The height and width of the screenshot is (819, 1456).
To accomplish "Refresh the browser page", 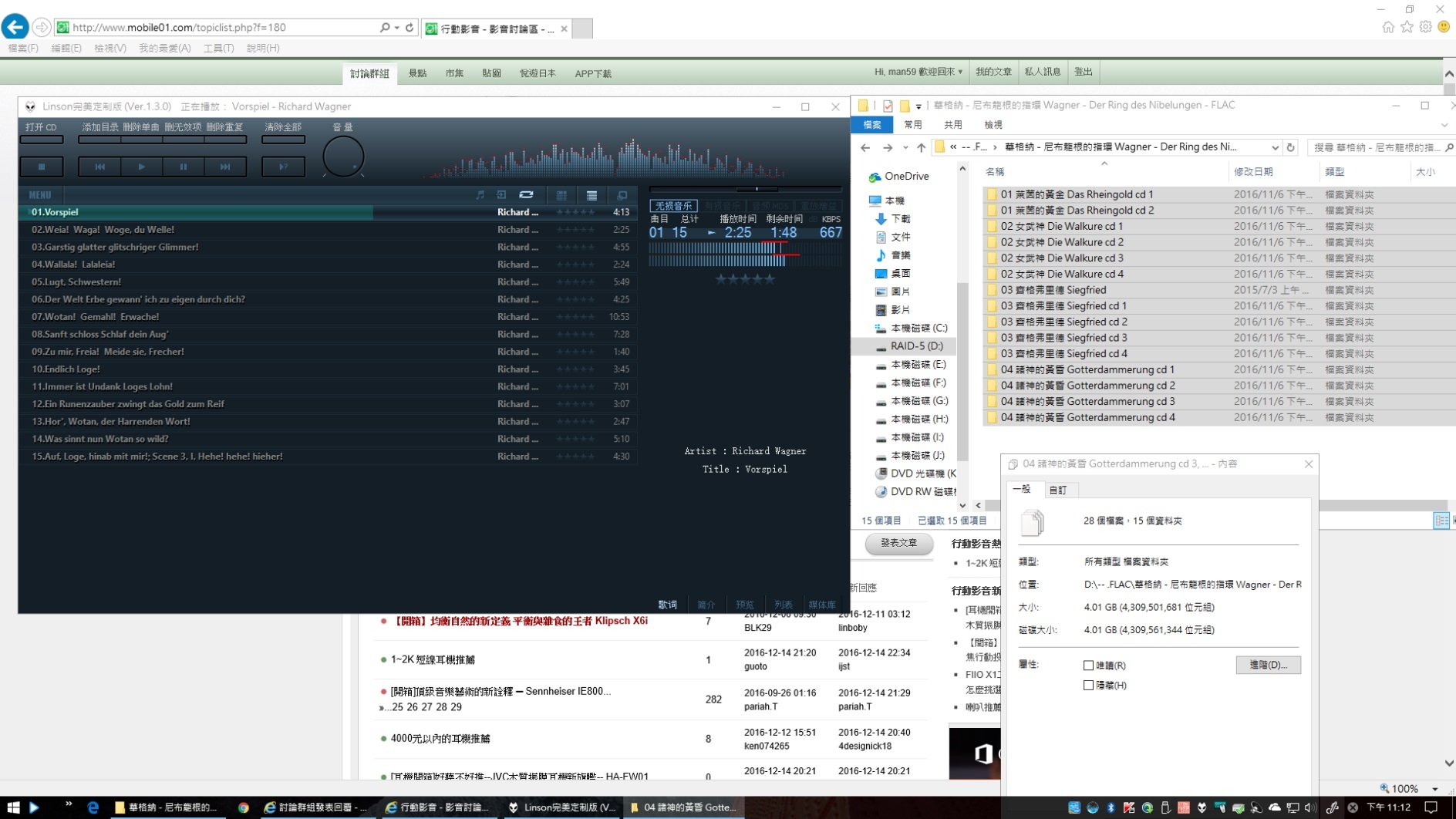I will coord(410,27).
